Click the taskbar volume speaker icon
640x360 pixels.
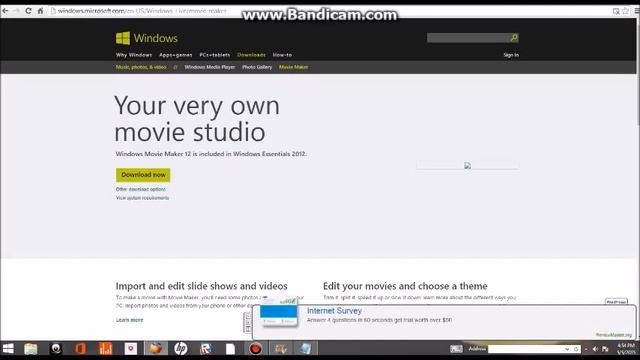(x=595, y=349)
